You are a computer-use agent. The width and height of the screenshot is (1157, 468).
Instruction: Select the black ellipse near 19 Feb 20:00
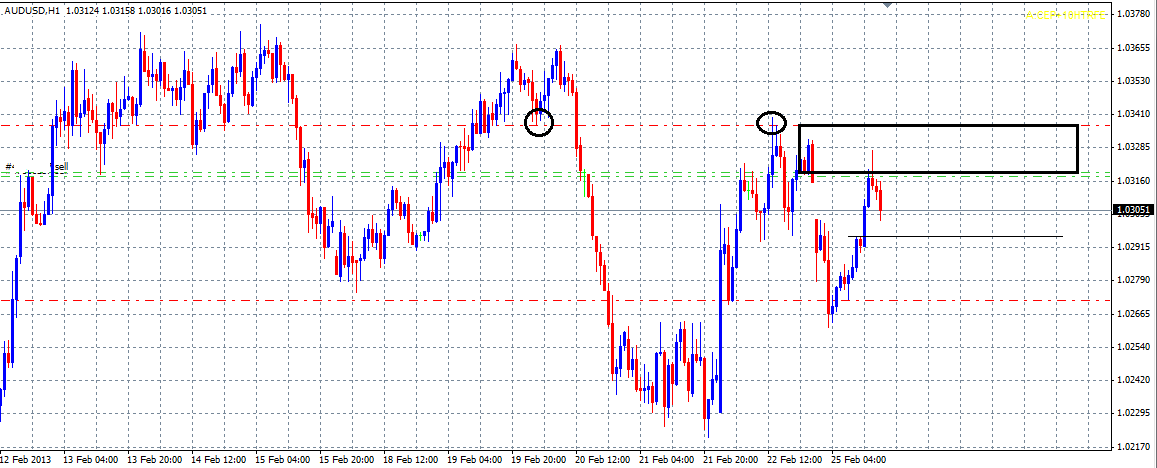click(539, 122)
